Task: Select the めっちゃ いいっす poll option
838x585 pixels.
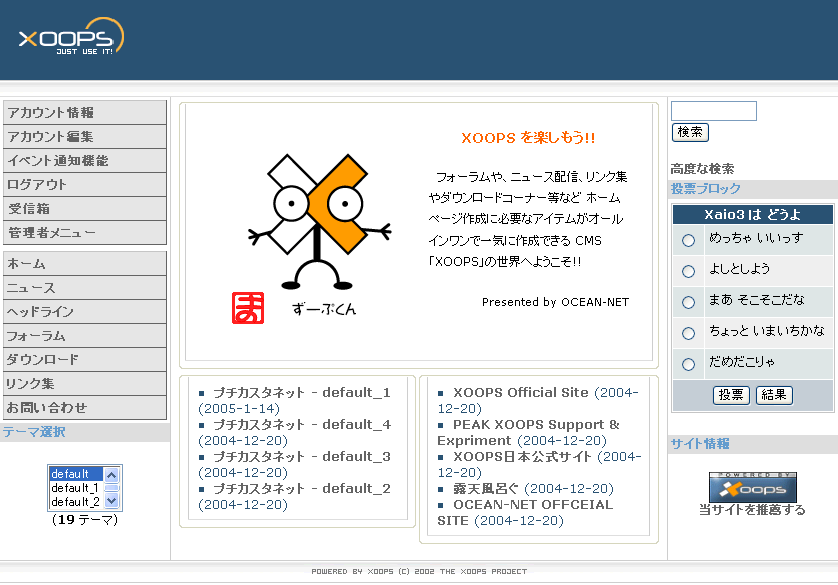Action: click(x=688, y=239)
